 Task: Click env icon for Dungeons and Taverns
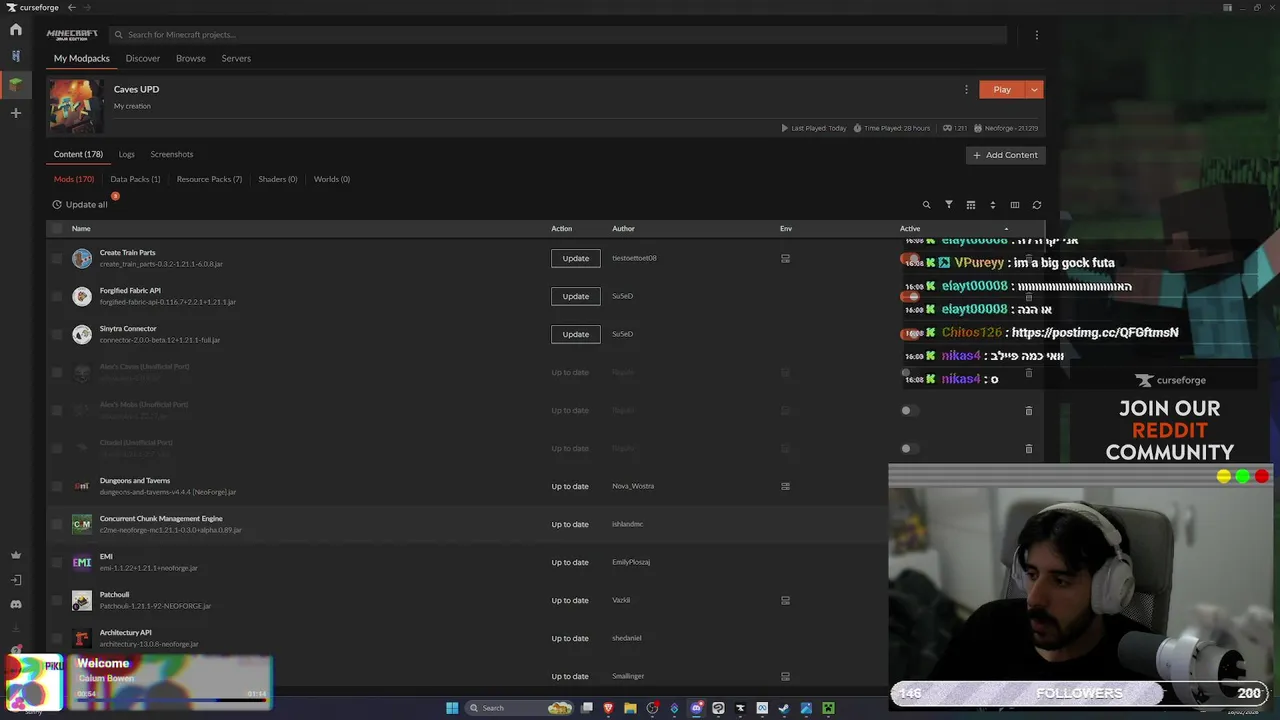pyautogui.click(x=785, y=486)
